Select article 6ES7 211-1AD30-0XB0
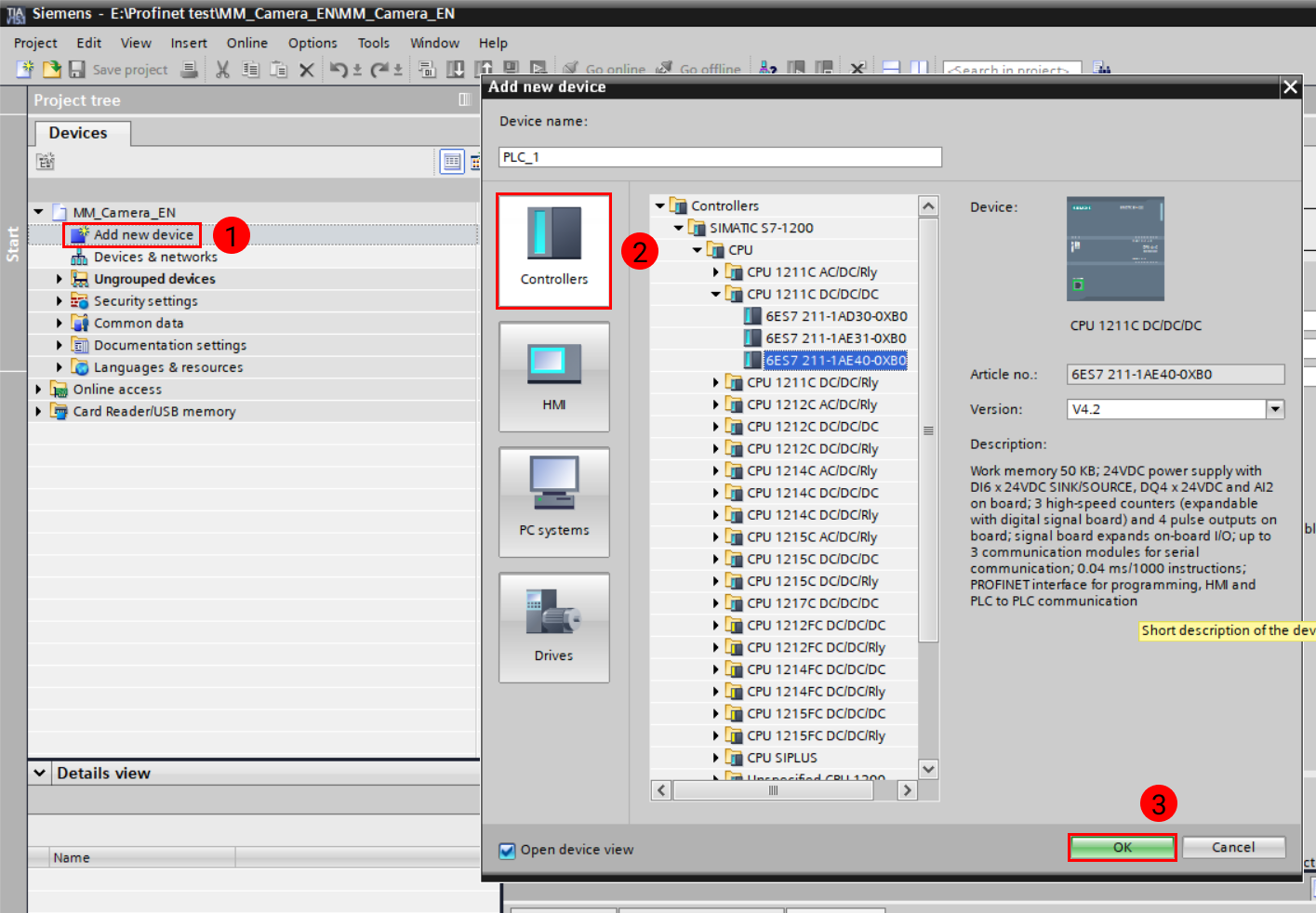The image size is (1316, 913). [x=836, y=316]
